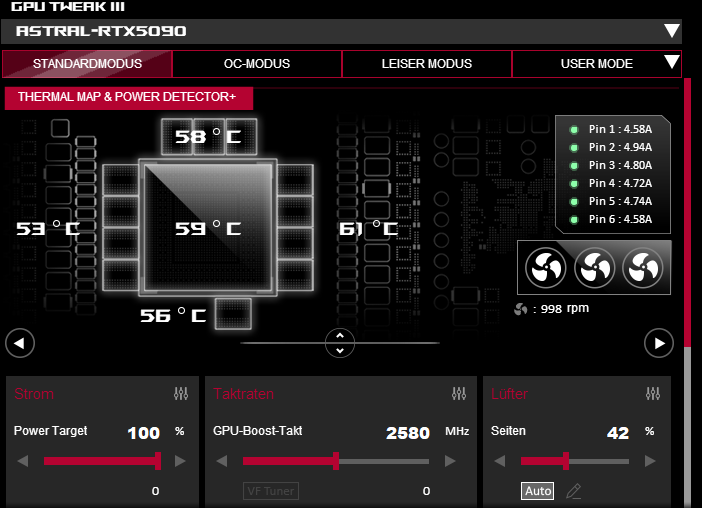Click THERMAL MAP & POWER DETECTOR+ header

[128, 98]
